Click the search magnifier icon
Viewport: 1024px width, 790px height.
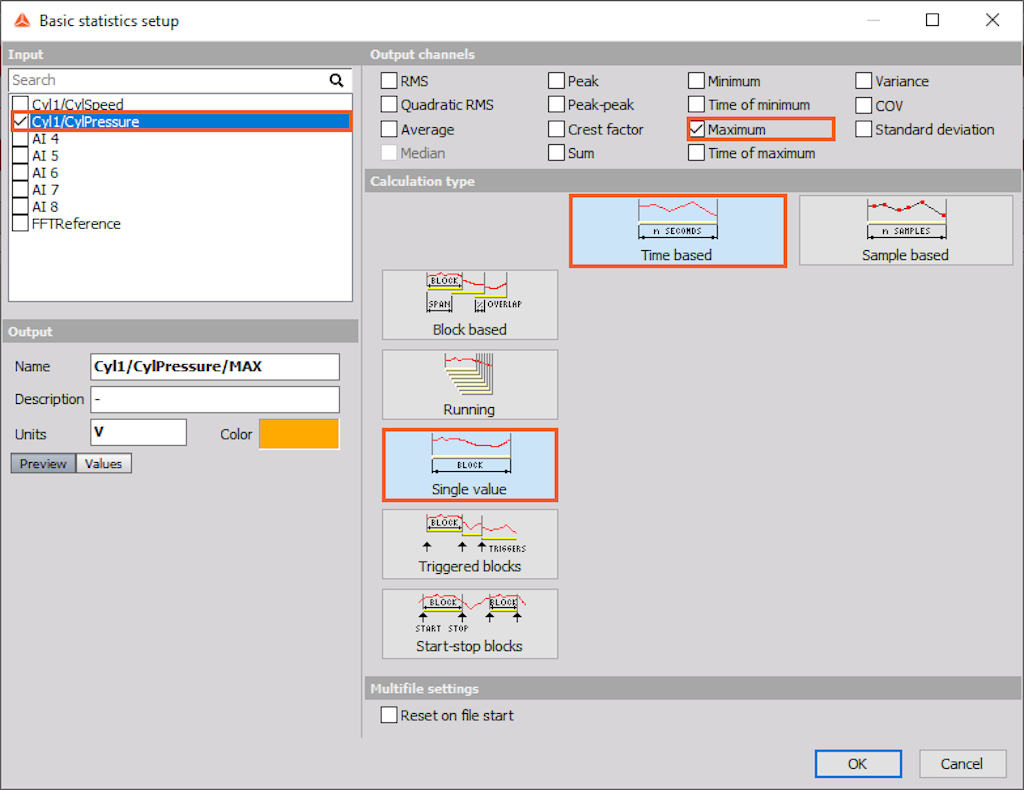[x=336, y=80]
